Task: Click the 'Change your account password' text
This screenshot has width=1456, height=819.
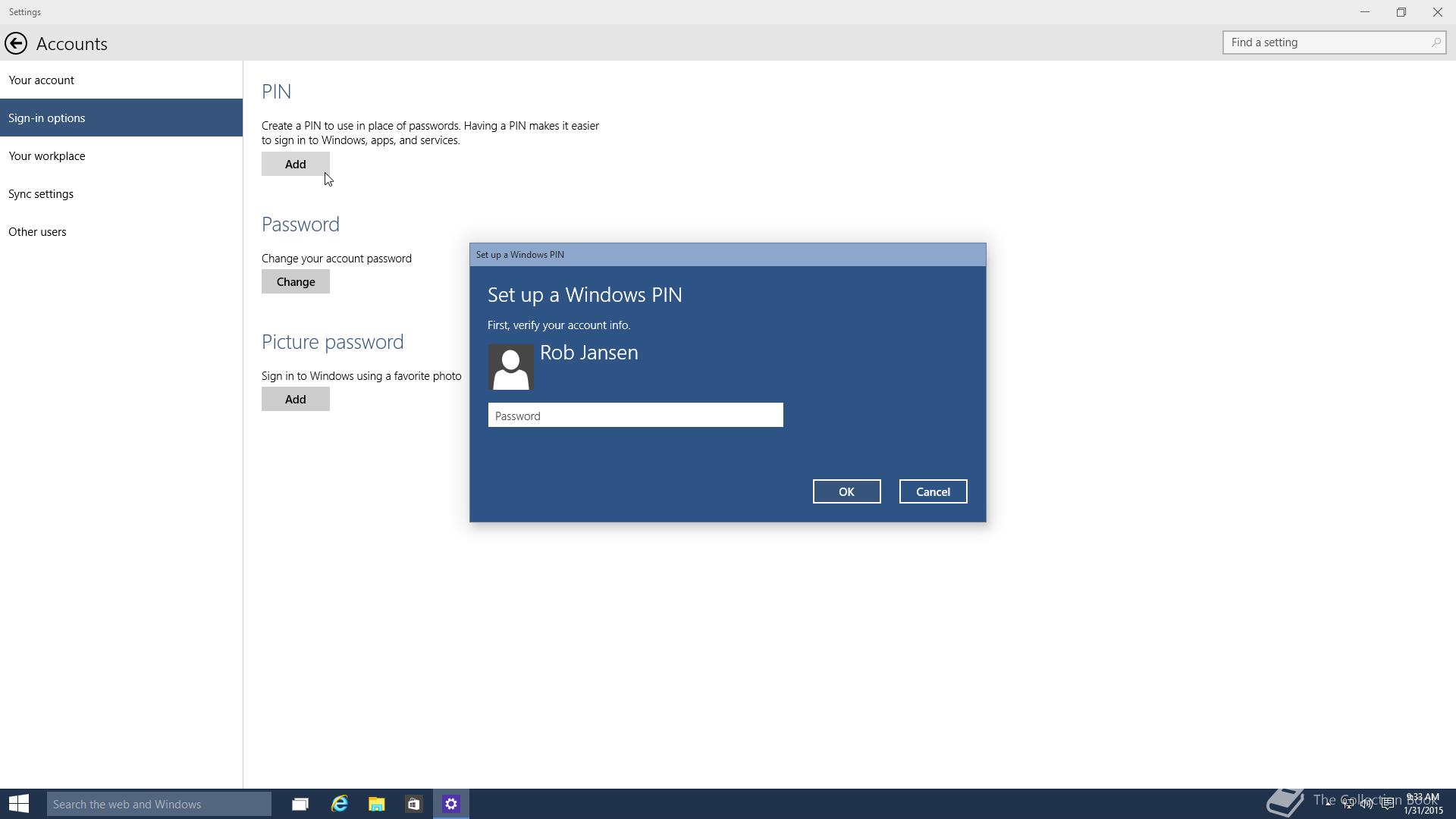Action: pos(337,259)
